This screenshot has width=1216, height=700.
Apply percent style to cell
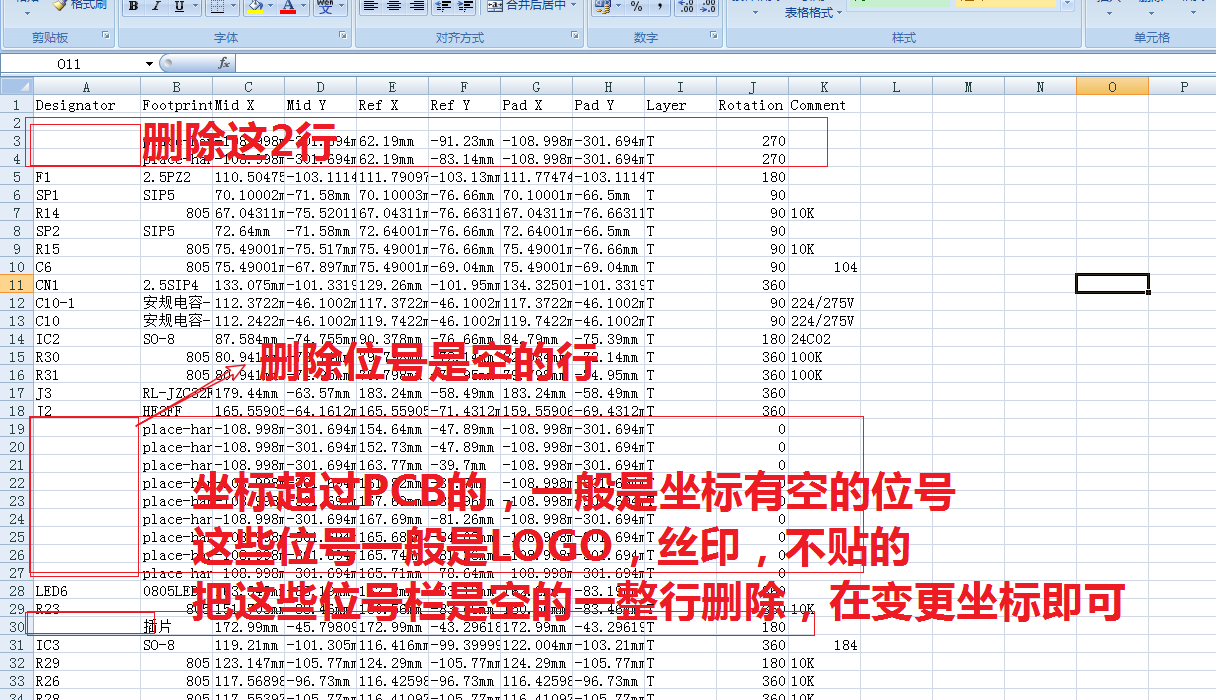point(636,6)
